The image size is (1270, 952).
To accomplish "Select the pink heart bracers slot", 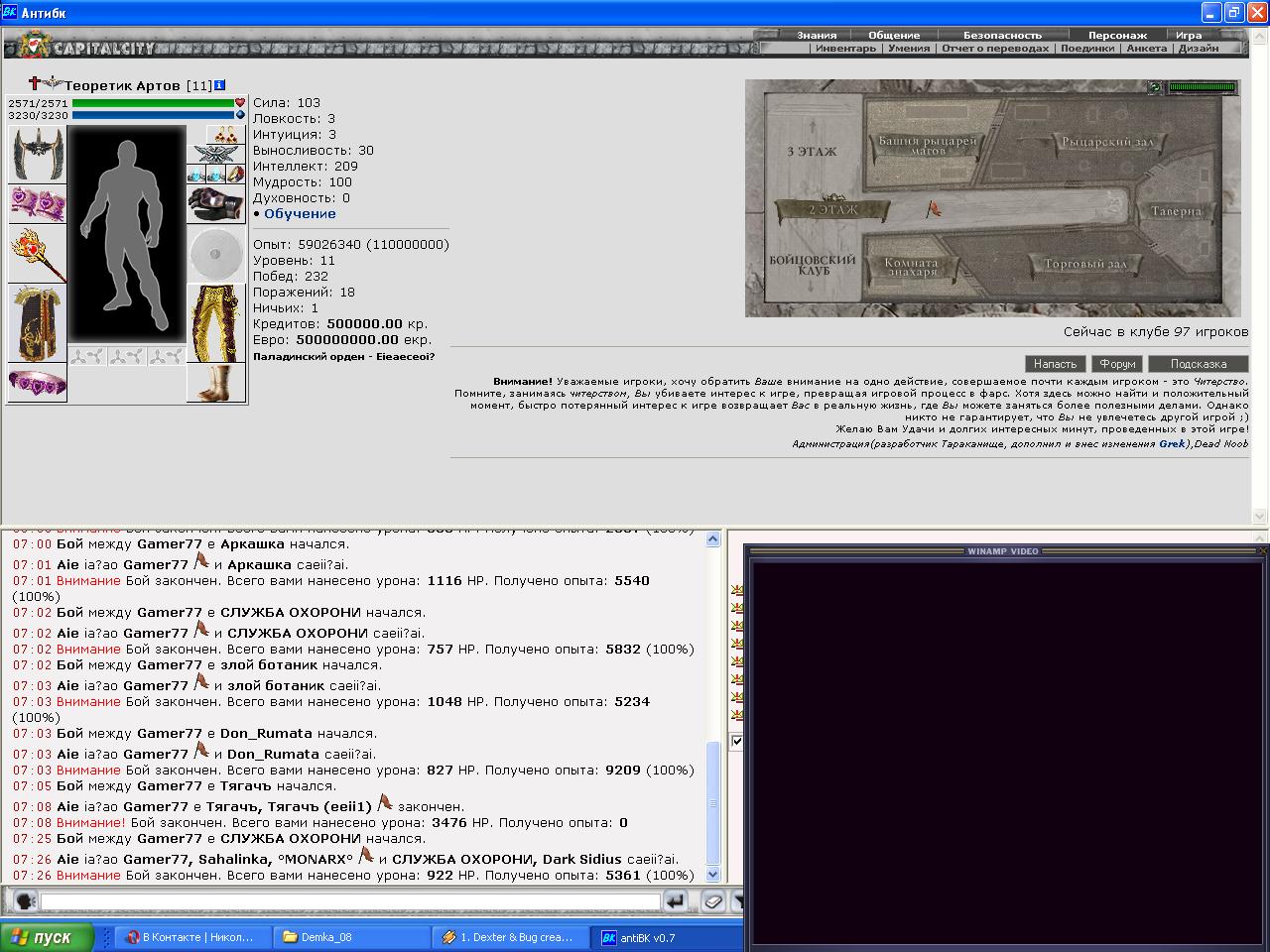I will [x=37, y=203].
